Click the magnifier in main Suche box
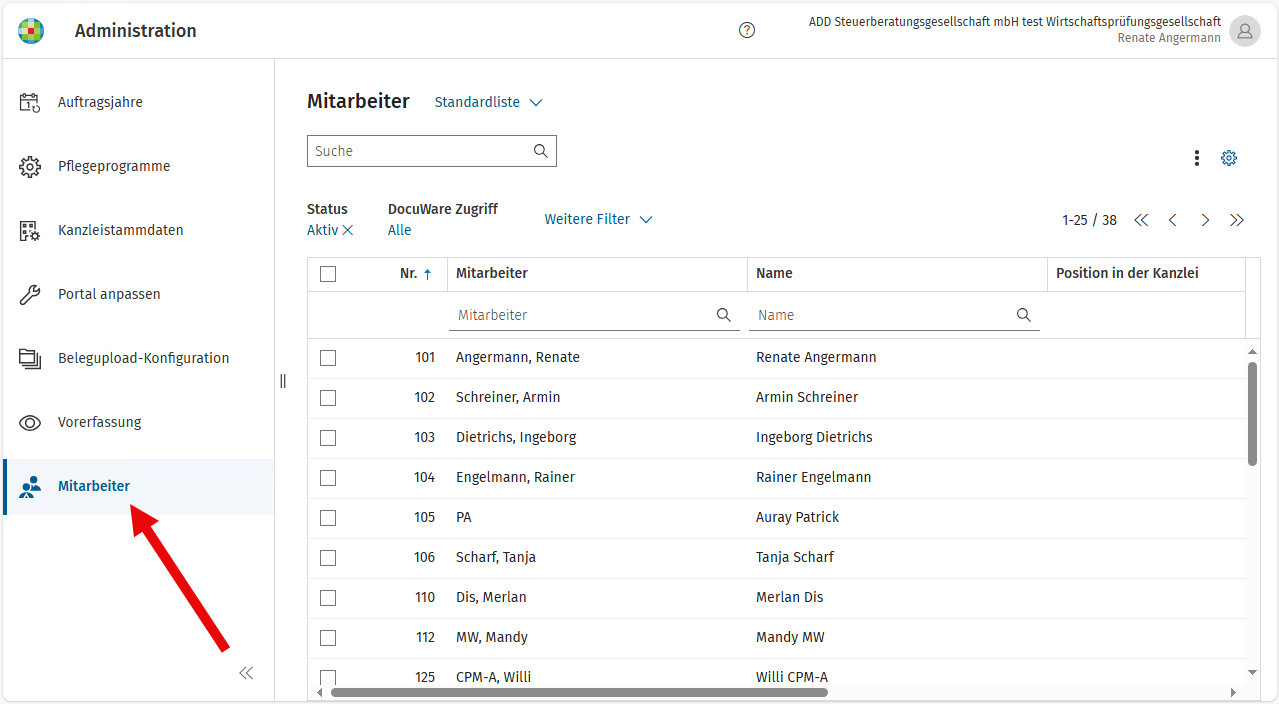The width and height of the screenshot is (1279, 704). tap(541, 151)
